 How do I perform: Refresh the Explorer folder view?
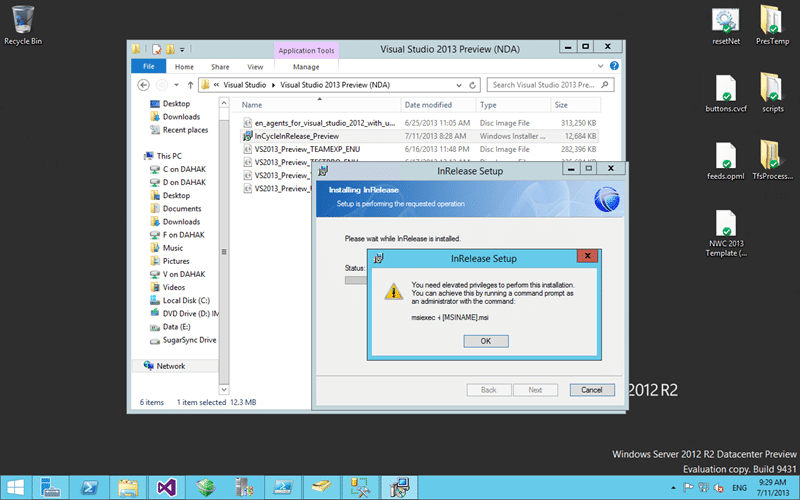pyautogui.click(x=472, y=85)
